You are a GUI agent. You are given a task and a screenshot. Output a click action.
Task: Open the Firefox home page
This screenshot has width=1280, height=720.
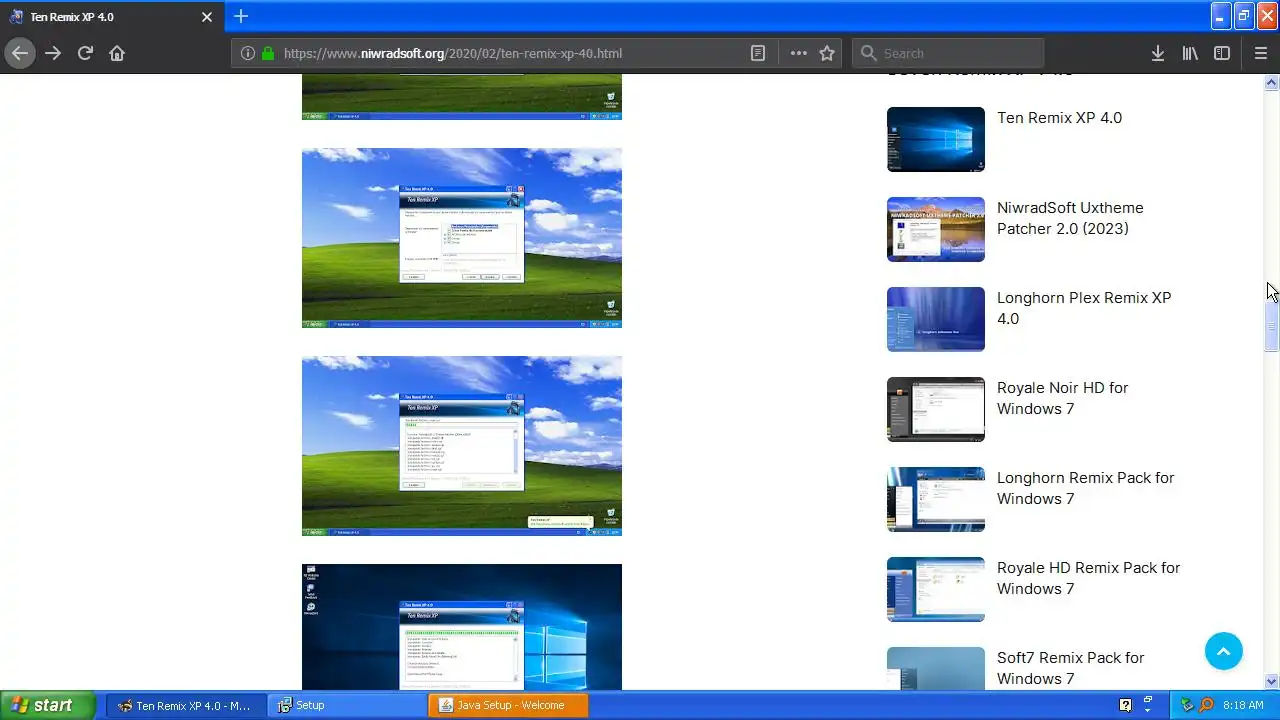(x=117, y=53)
